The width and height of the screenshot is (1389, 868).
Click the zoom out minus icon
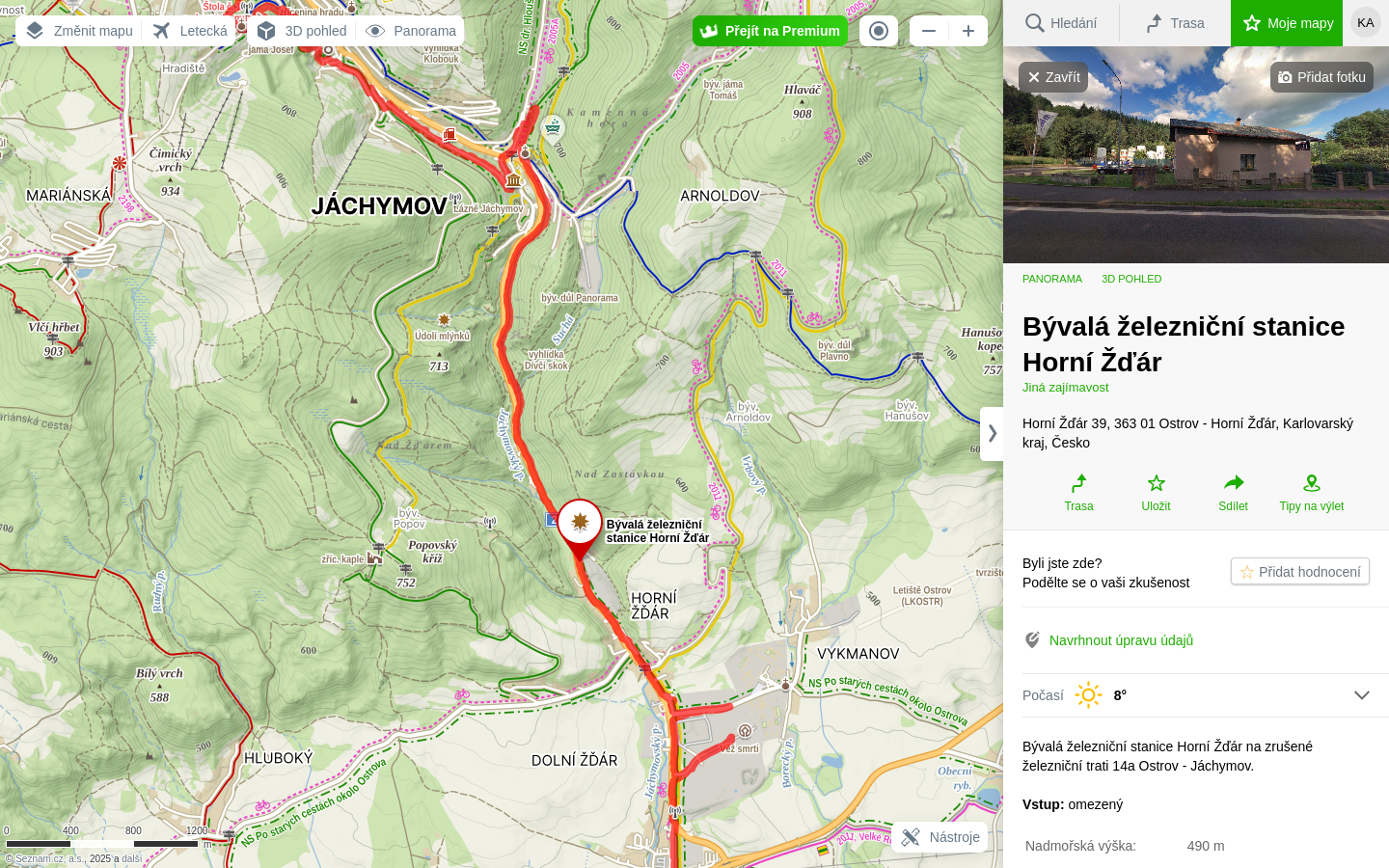pyautogui.click(x=929, y=31)
